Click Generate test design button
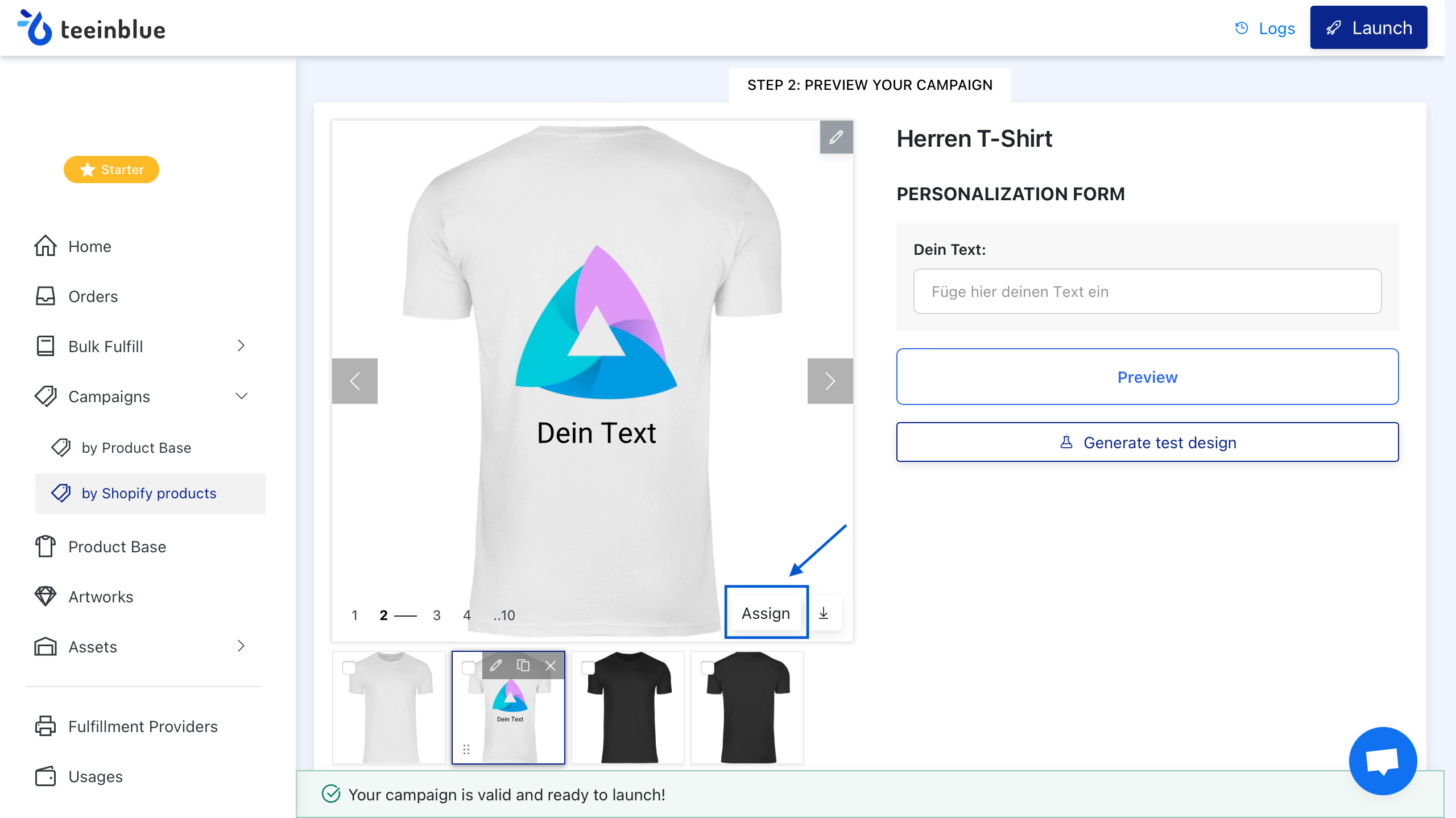The width and height of the screenshot is (1456, 818). [1148, 442]
